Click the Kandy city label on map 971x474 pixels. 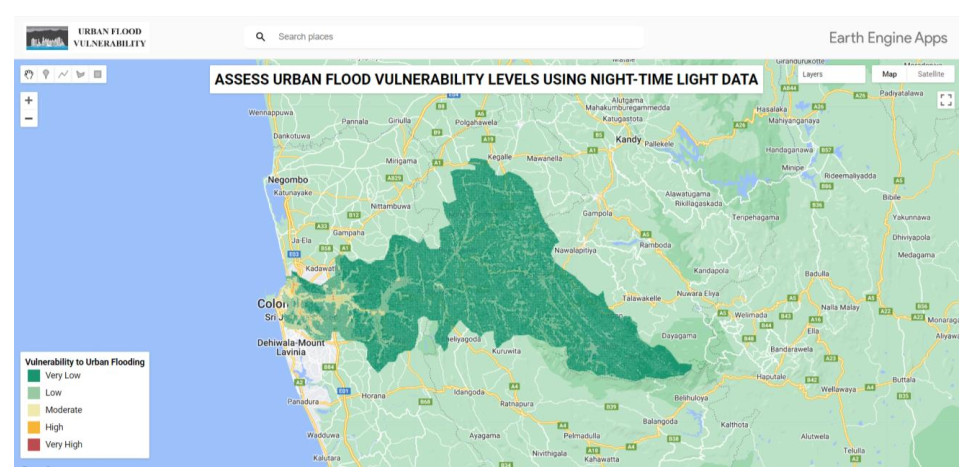[627, 140]
